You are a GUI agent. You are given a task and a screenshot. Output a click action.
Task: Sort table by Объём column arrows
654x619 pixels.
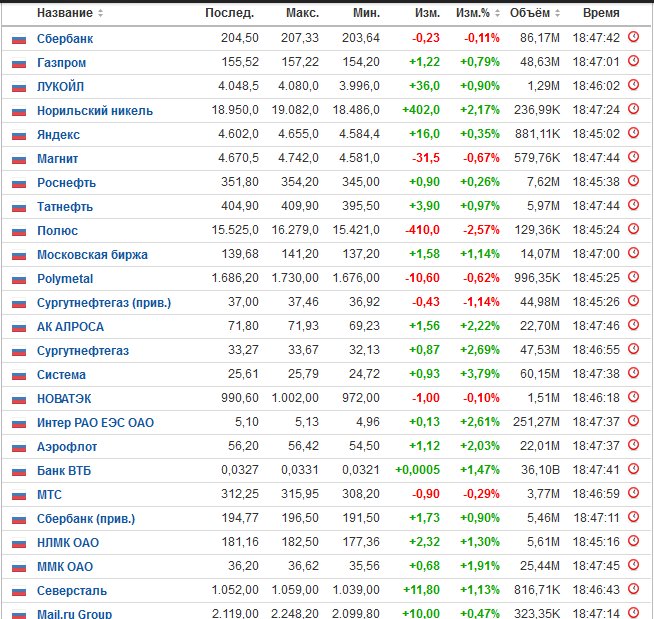tap(557, 13)
